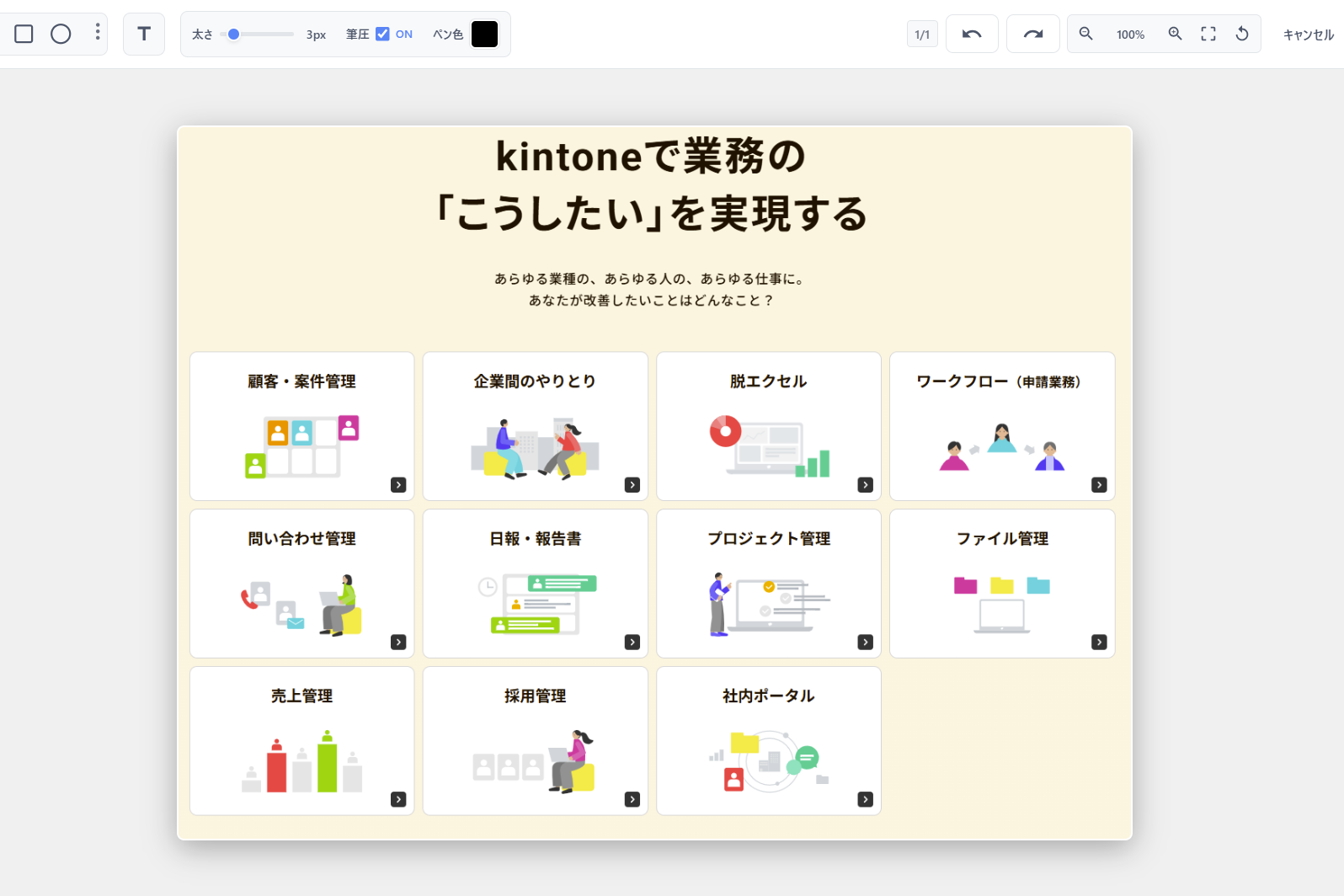Image resolution: width=1344 pixels, height=896 pixels.
Task: Open the 問い合わせ管理 card arrow
Action: point(398,643)
